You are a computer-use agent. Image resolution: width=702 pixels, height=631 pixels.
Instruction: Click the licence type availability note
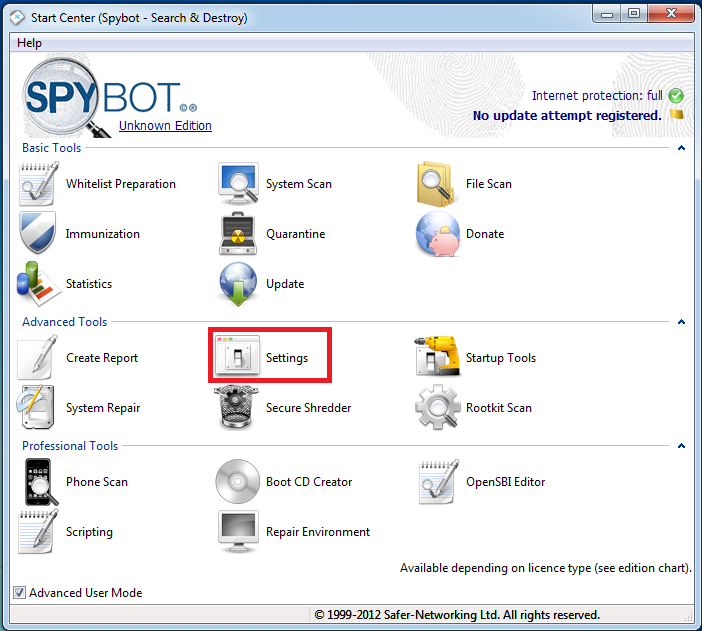click(x=546, y=568)
